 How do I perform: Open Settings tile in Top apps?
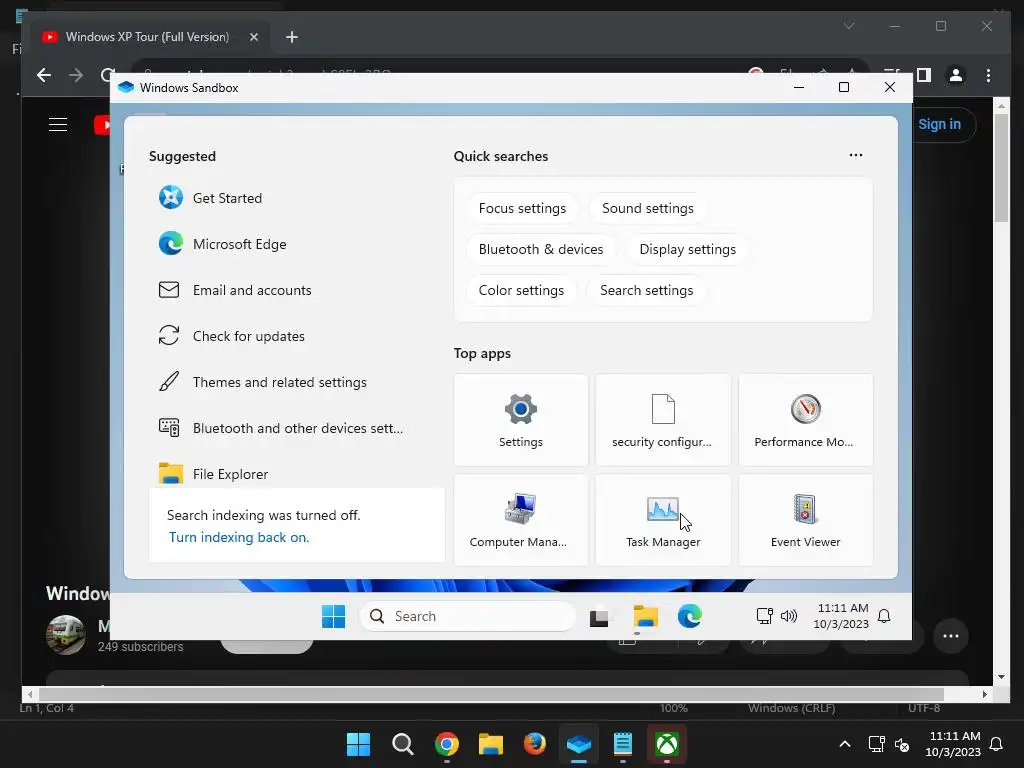click(520, 420)
